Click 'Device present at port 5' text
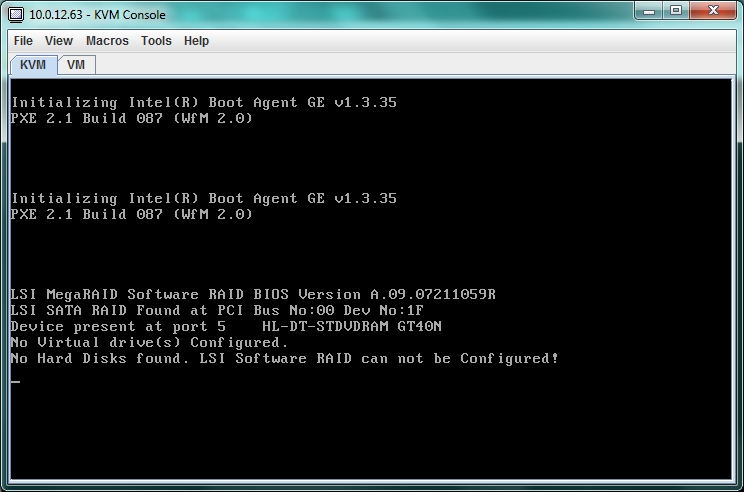The width and height of the screenshot is (744, 492). (118, 326)
